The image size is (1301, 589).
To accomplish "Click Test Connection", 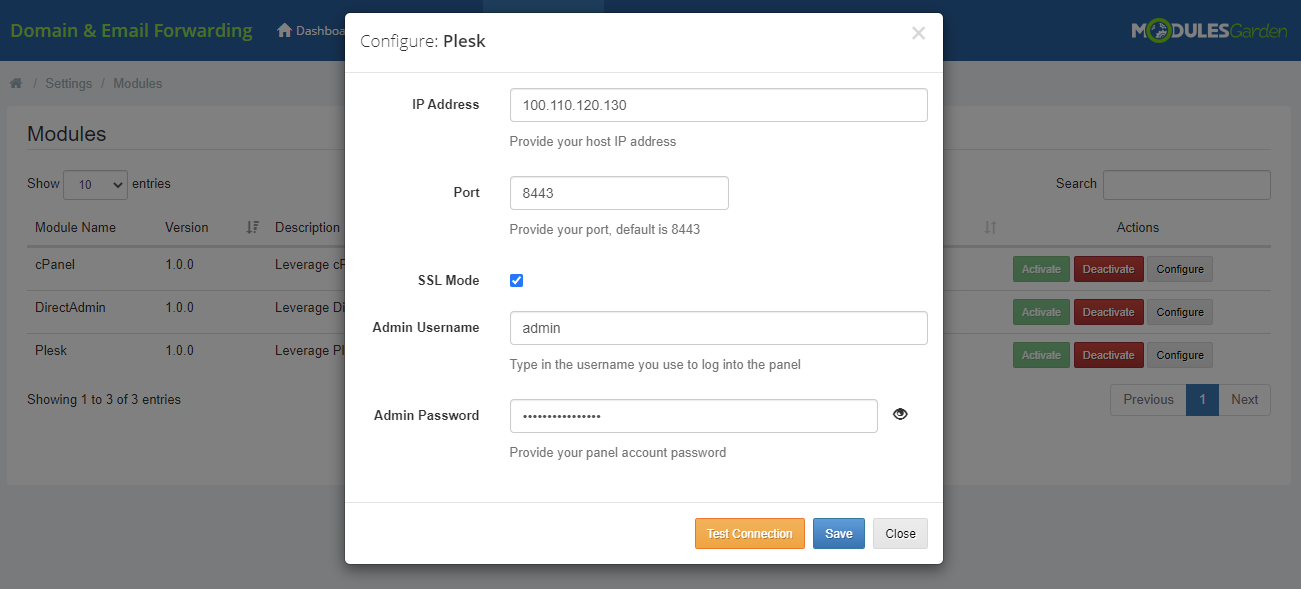I will coord(749,533).
